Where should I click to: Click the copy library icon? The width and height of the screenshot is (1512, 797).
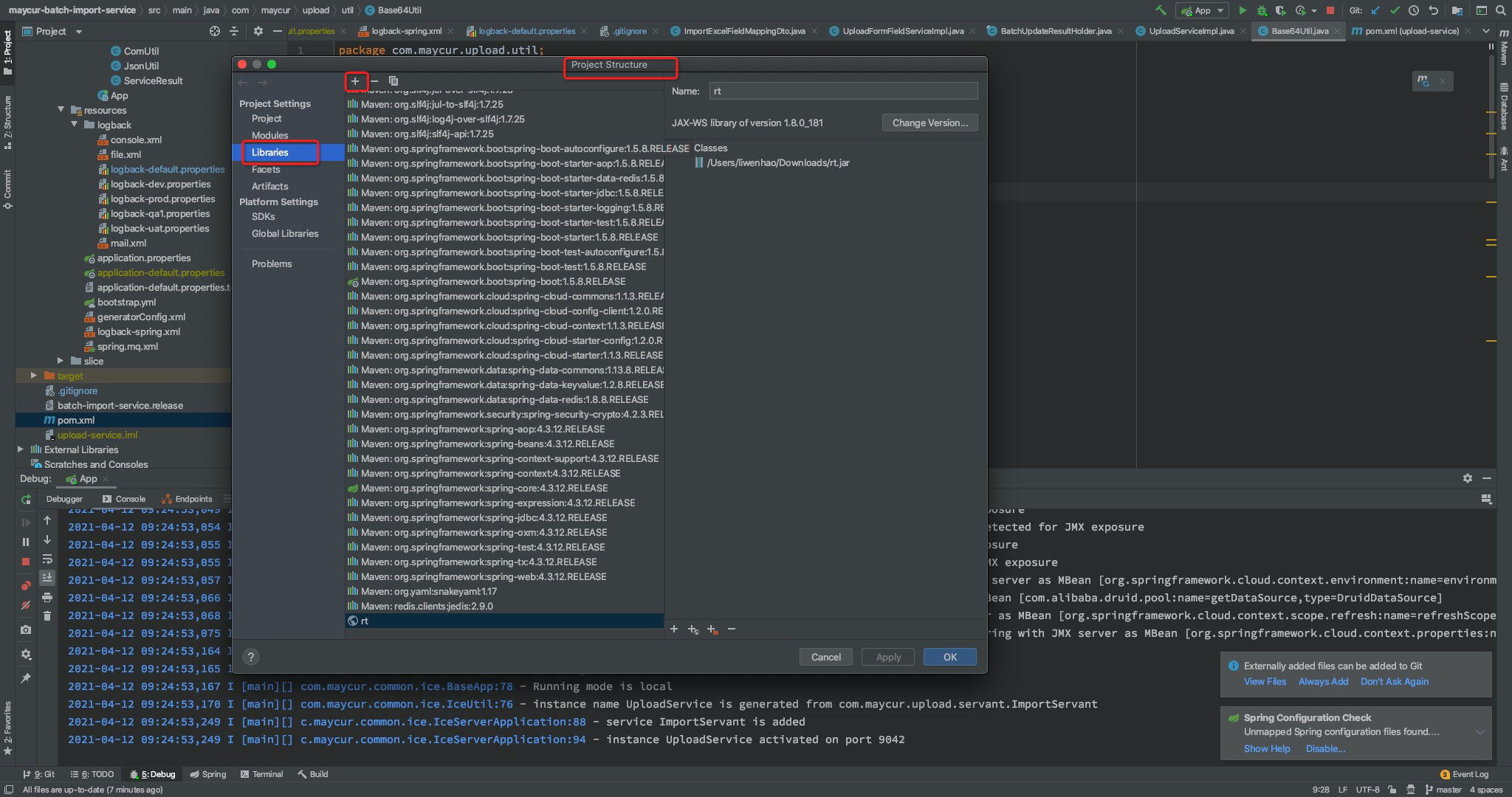point(394,80)
